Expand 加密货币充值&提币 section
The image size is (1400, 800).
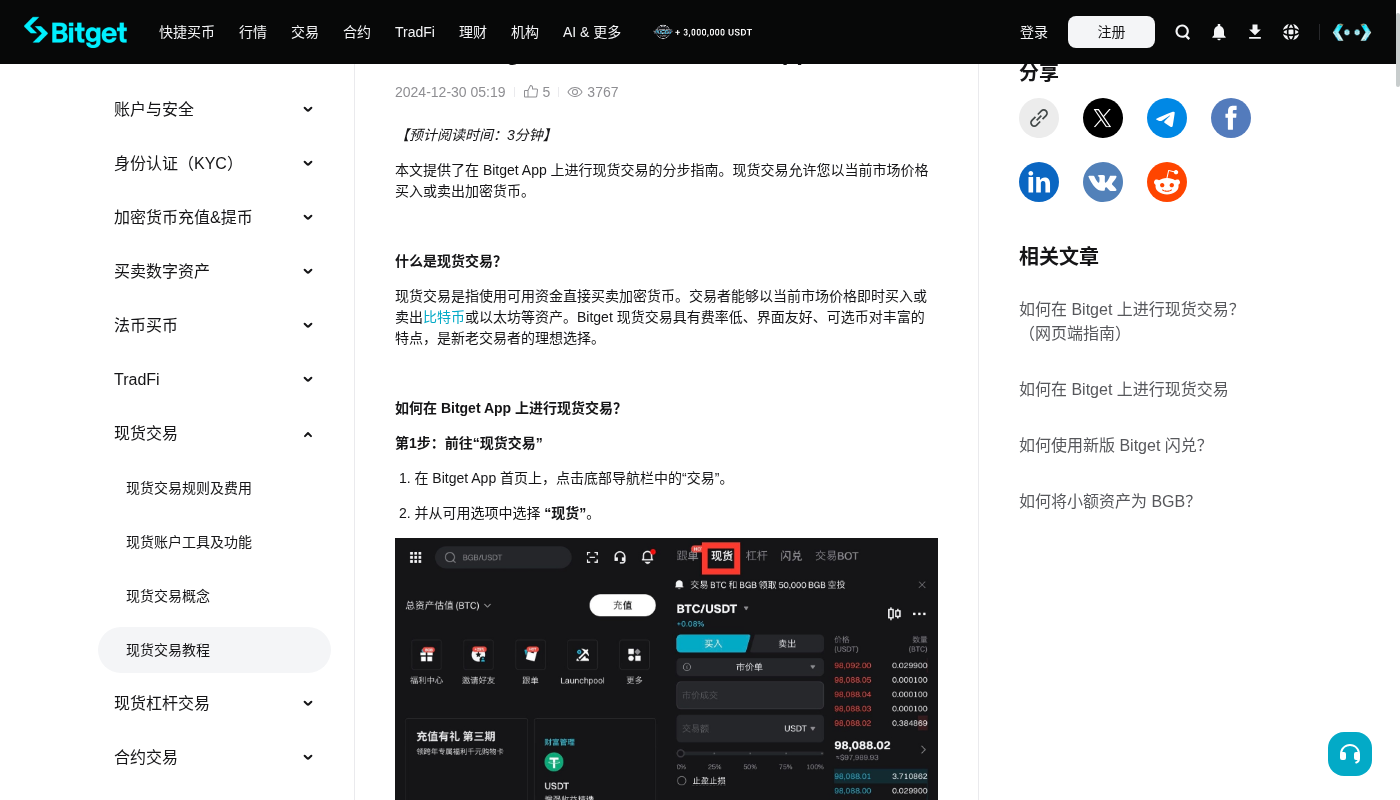pyautogui.click(x=214, y=217)
